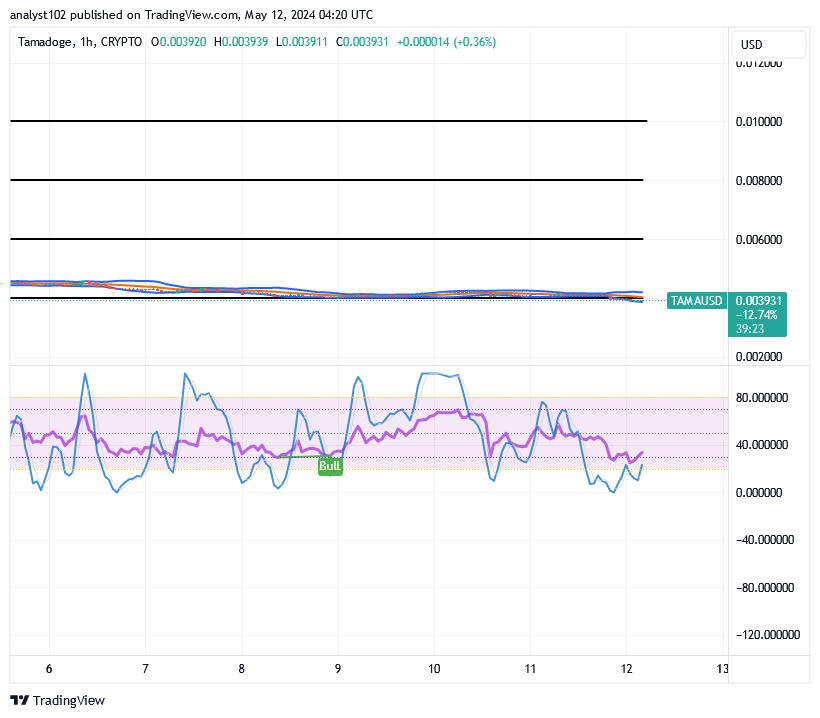
Task: Click date 8 on the time axis
Action: pyautogui.click(x=242, y=669)
